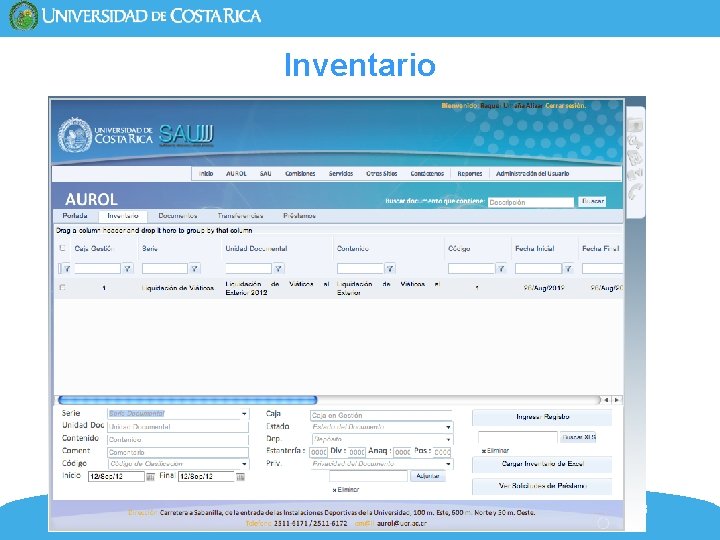Click the Código column header
The height and width of the screenshot is (540, 720).
pos(459,248)
